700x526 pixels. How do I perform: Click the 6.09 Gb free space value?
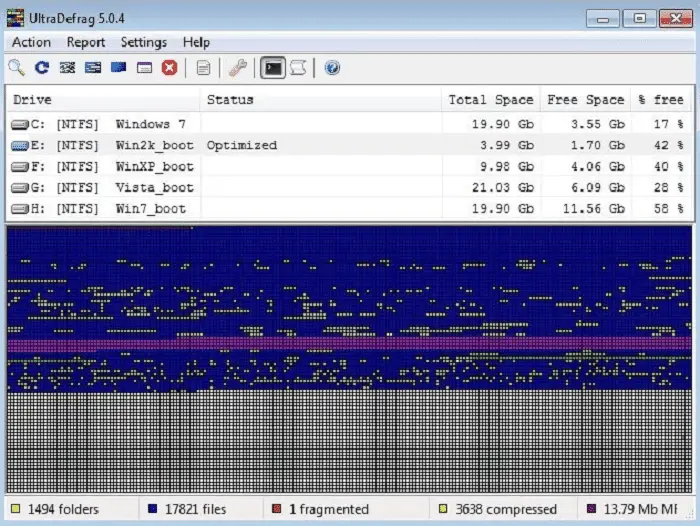point(597,188)
